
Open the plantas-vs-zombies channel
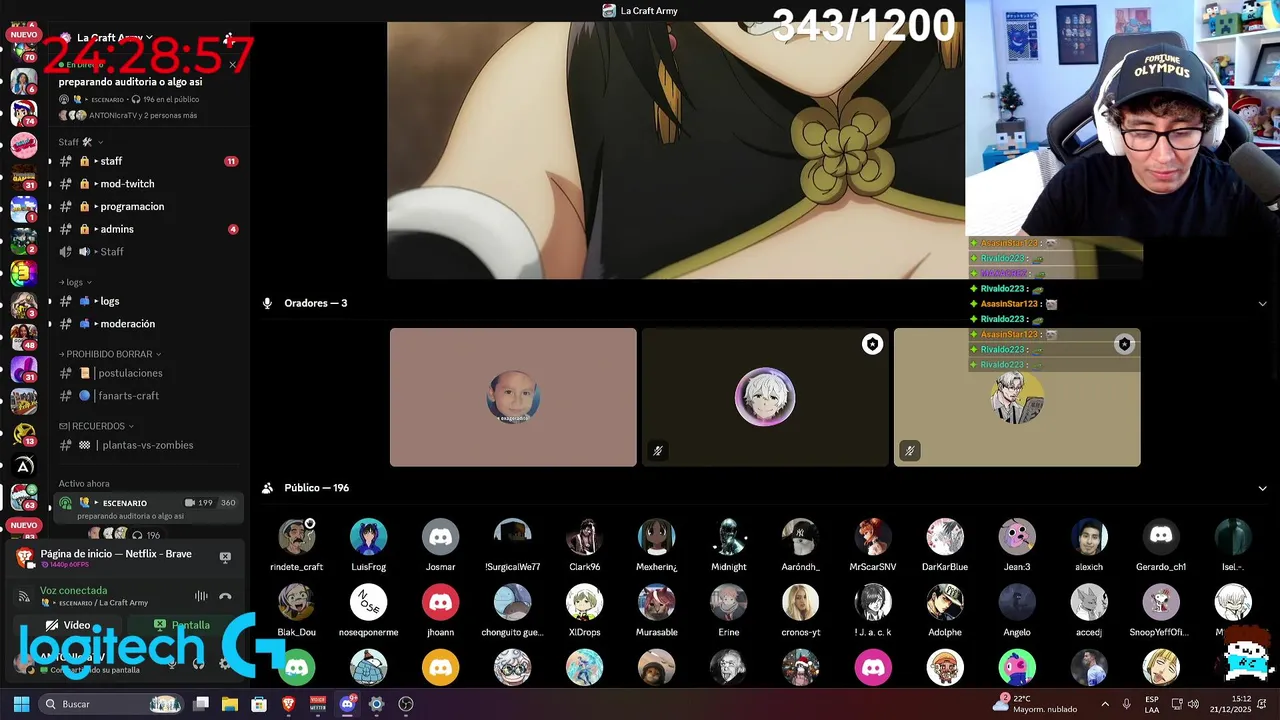(x=147, y=445)
